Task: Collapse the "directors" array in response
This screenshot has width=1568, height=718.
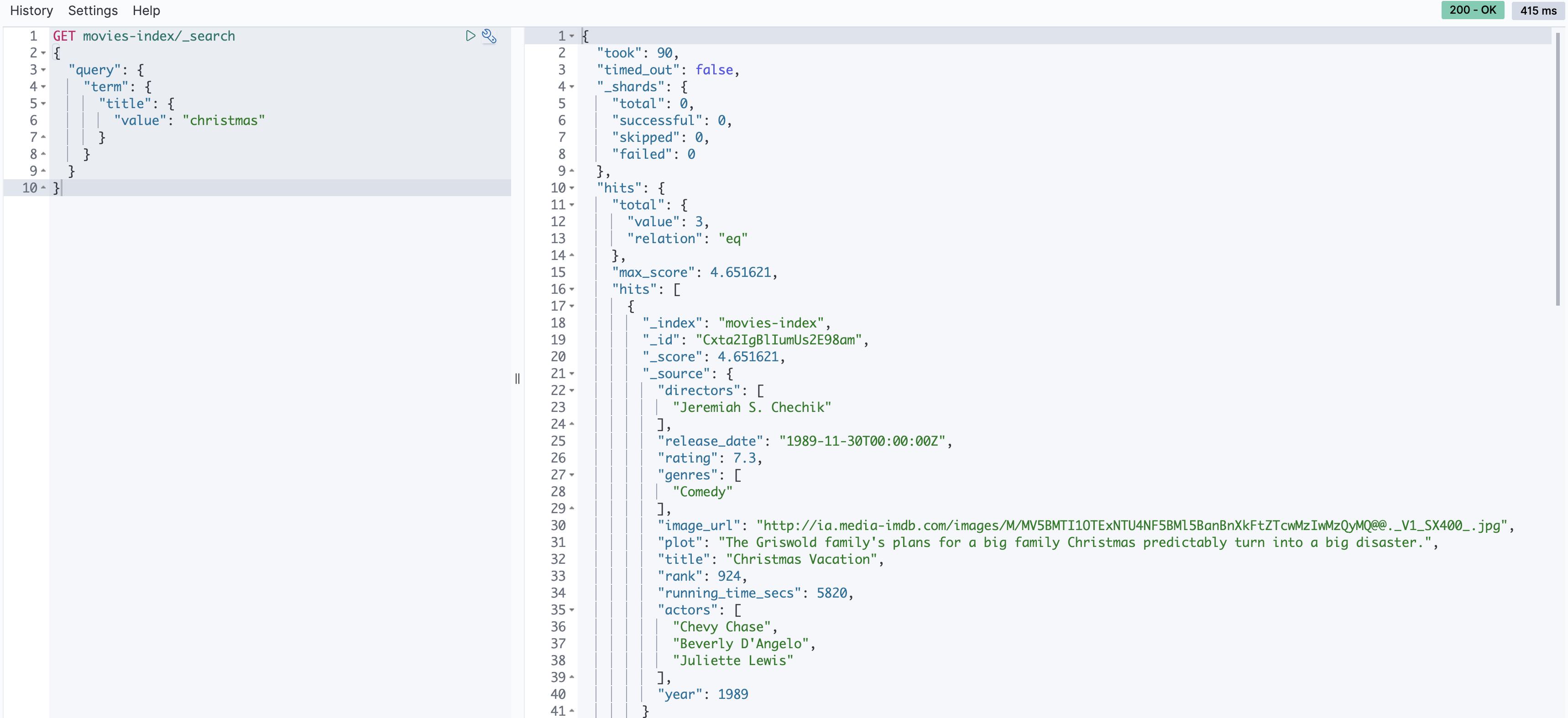Action: point(572,390)
